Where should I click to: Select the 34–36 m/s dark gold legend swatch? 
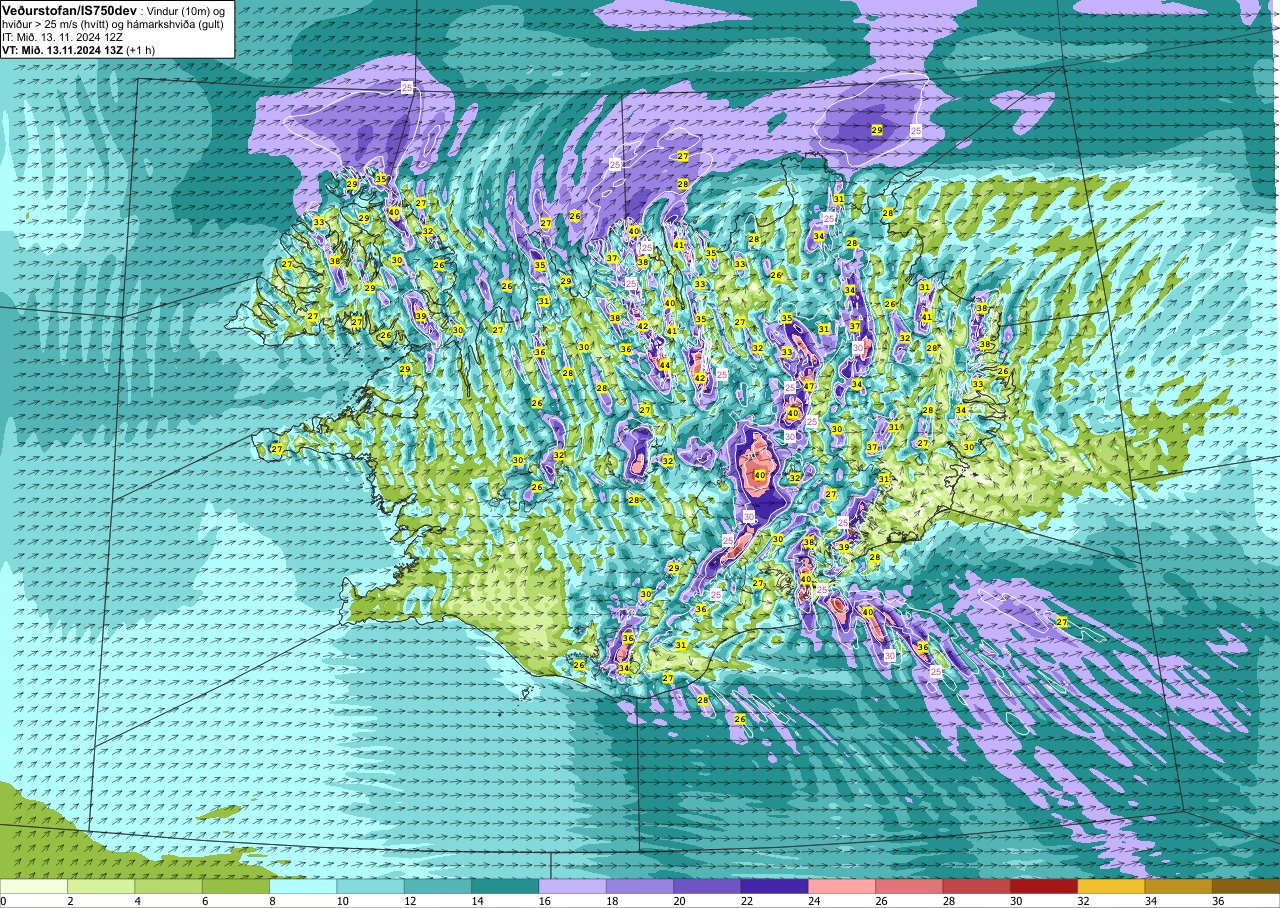[1178, 886]
